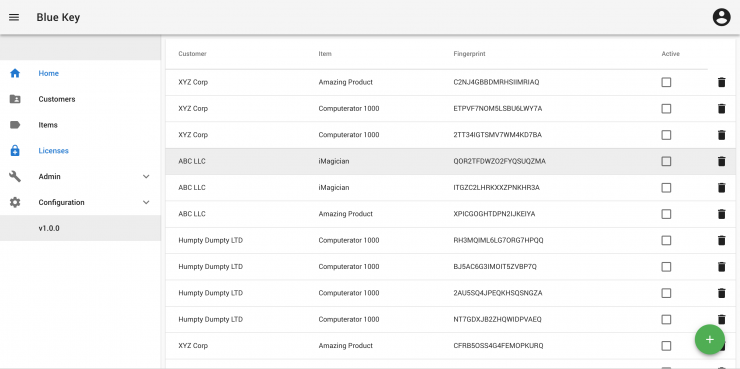Delete the Humpty Dumpty license 2AU5SQ4J…

721,293
